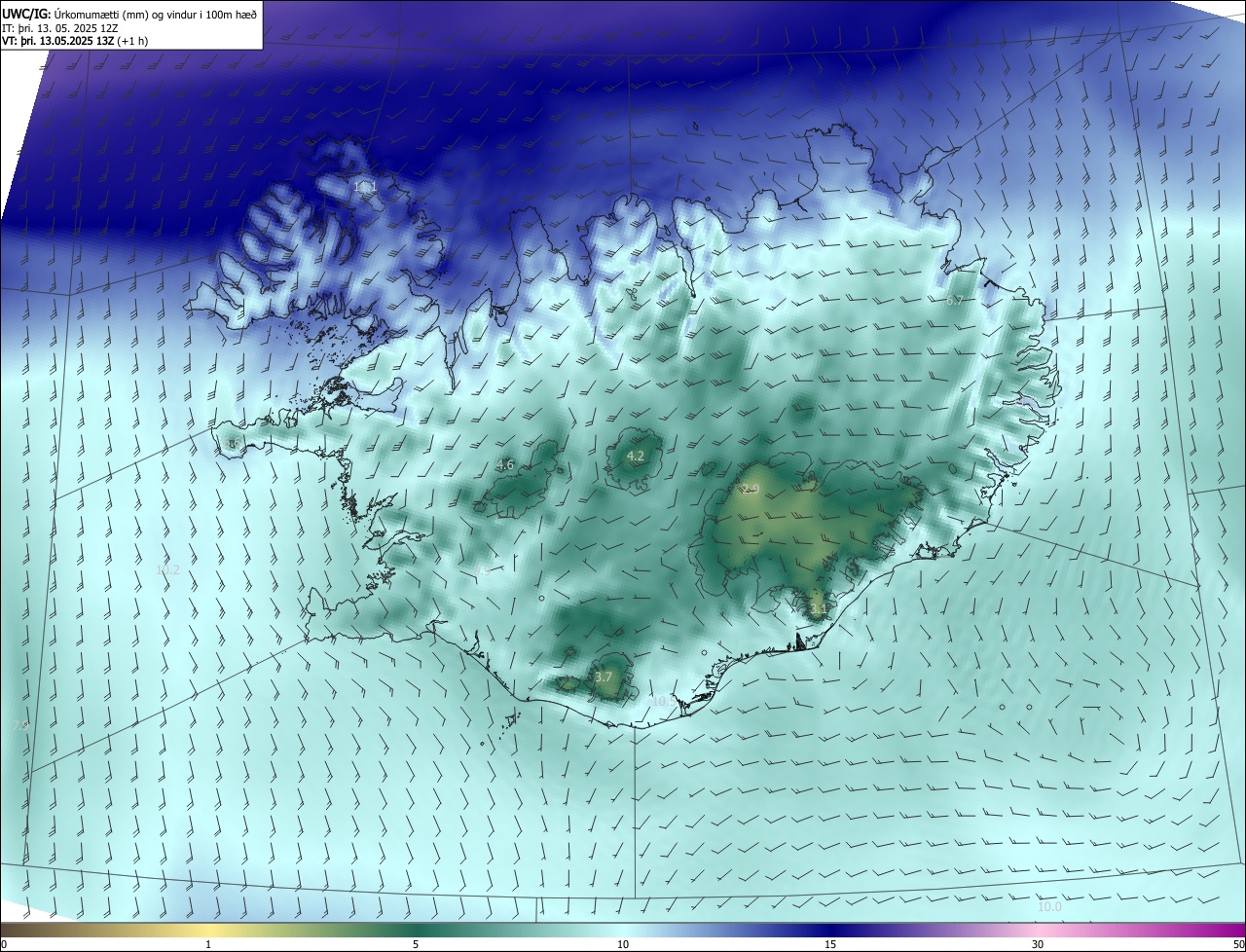This screenshot has height=952, width=1246.
Task: Click the 'IT: þri. 13. 05. 2025 12Z' line
Action: [62, 29]
